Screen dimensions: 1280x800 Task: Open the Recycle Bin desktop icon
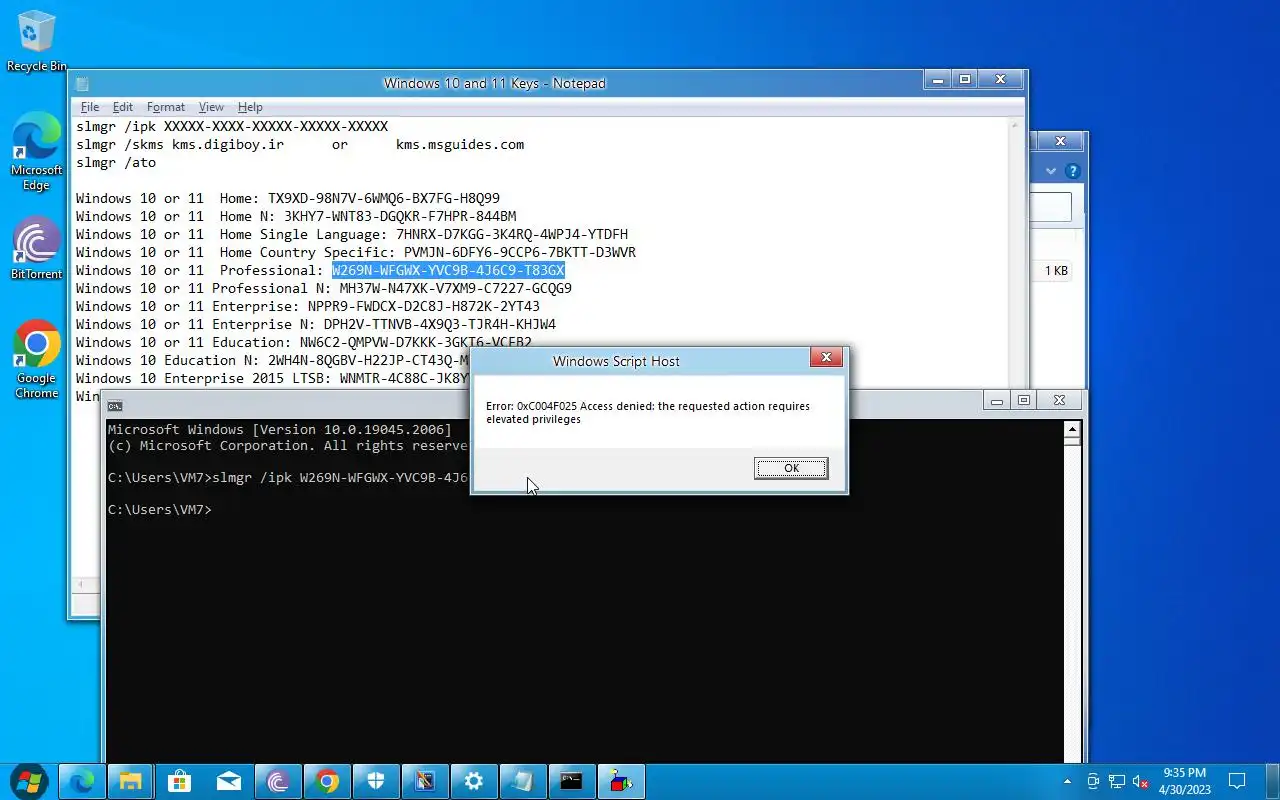[37, 42]
